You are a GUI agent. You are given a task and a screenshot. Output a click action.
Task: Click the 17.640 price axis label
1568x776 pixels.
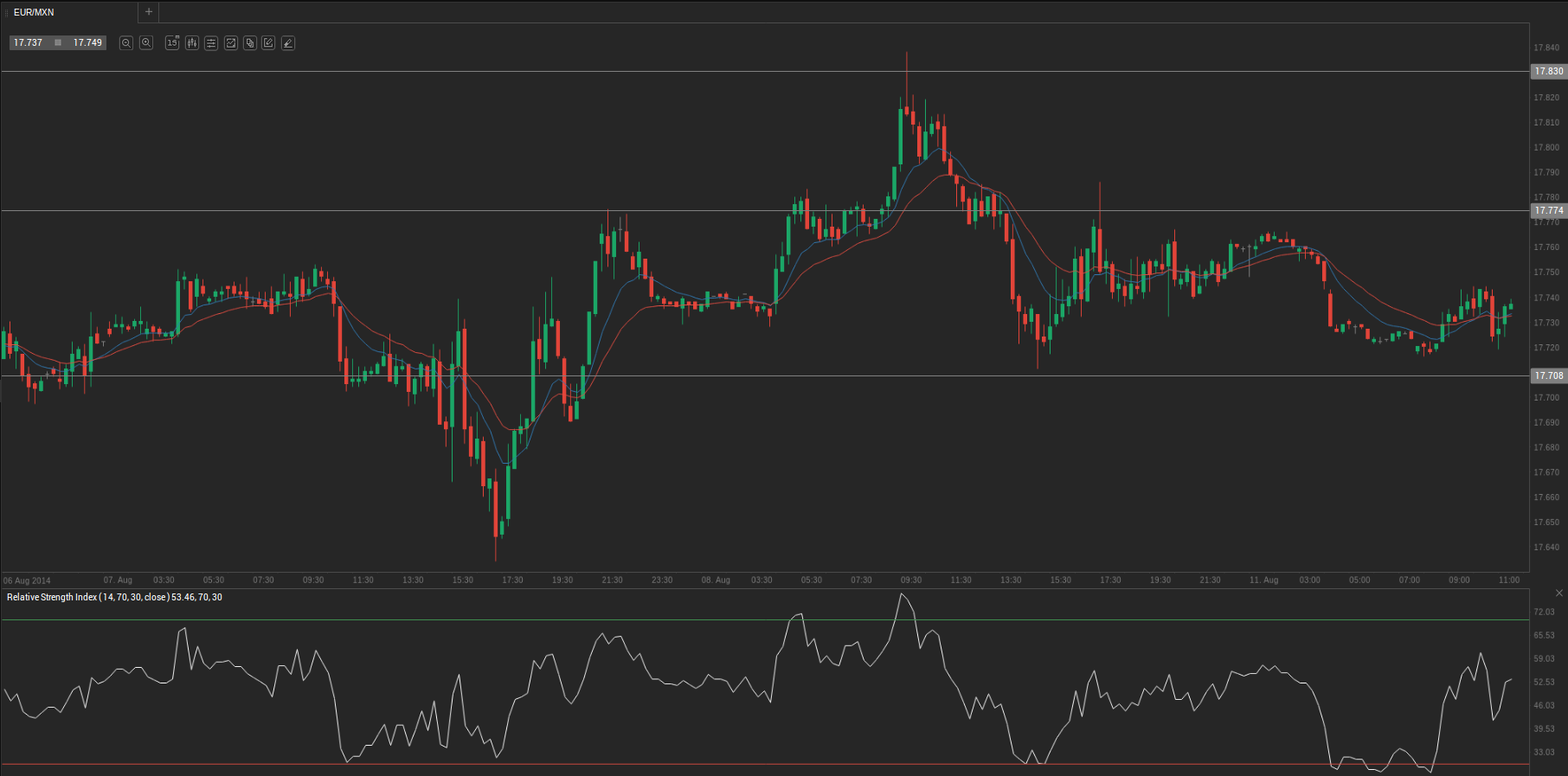pyautogui.click(x=1546, y=547)
